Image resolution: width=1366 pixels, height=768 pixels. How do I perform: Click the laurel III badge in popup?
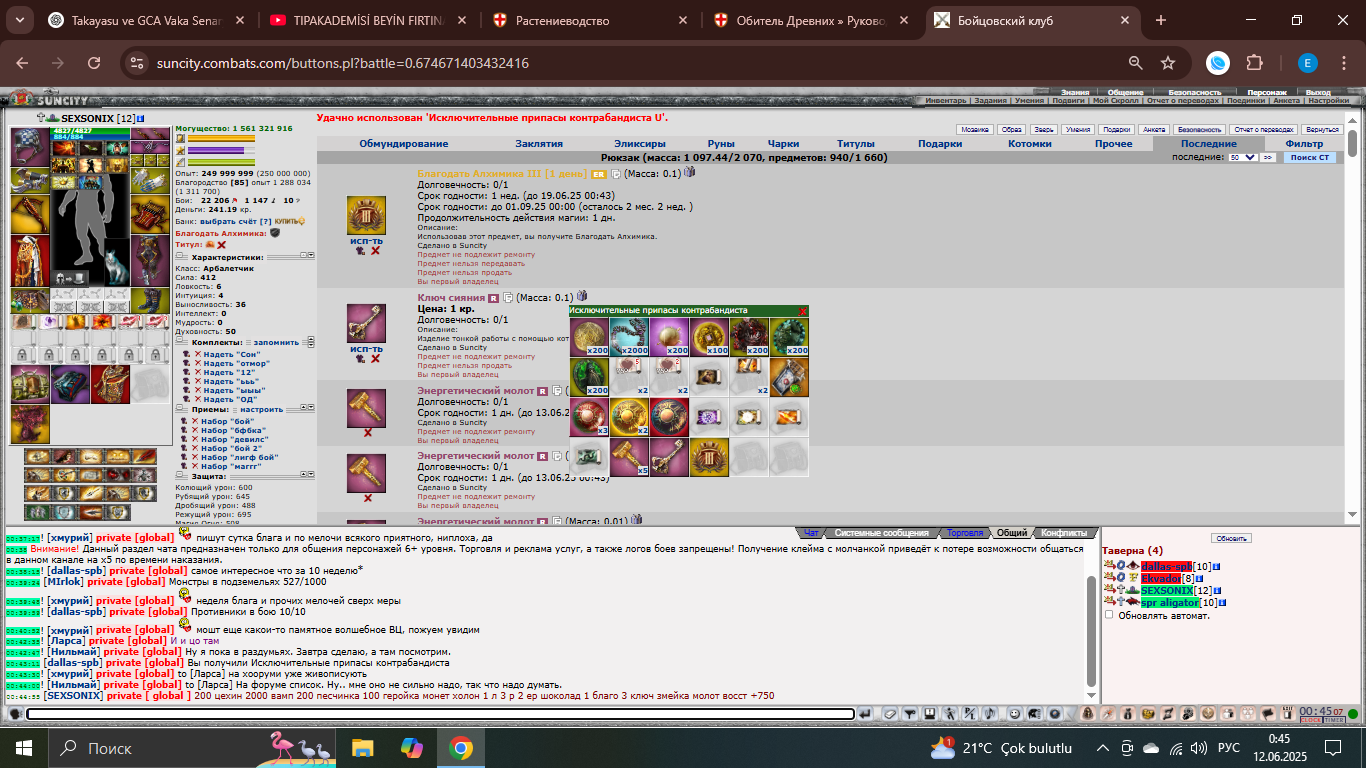point(709,457)
